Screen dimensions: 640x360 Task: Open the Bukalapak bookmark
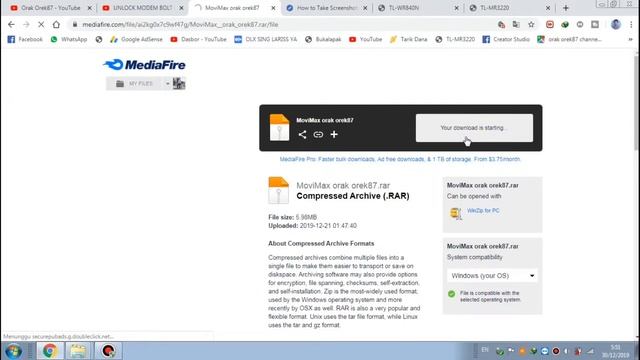(x=323, y=40)
